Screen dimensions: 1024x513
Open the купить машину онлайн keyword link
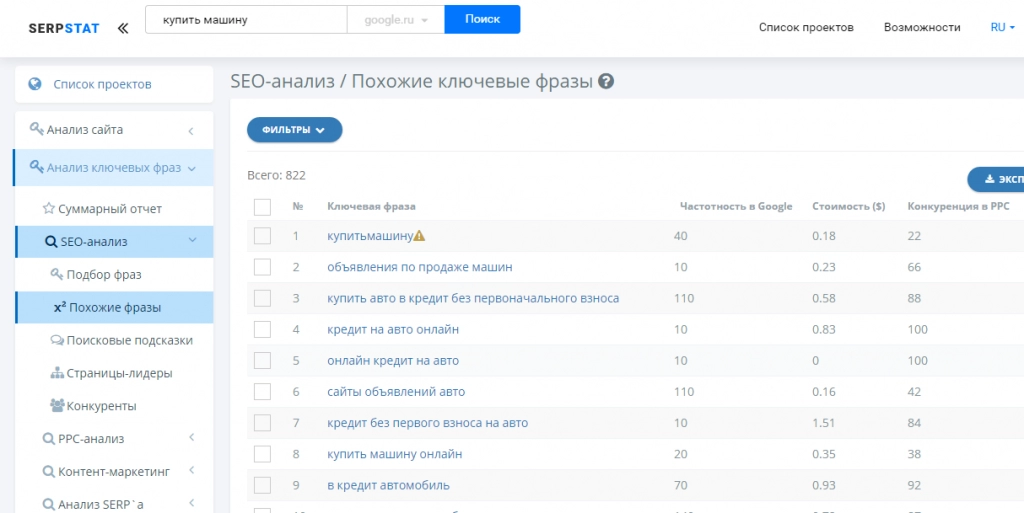pos(394,454)
